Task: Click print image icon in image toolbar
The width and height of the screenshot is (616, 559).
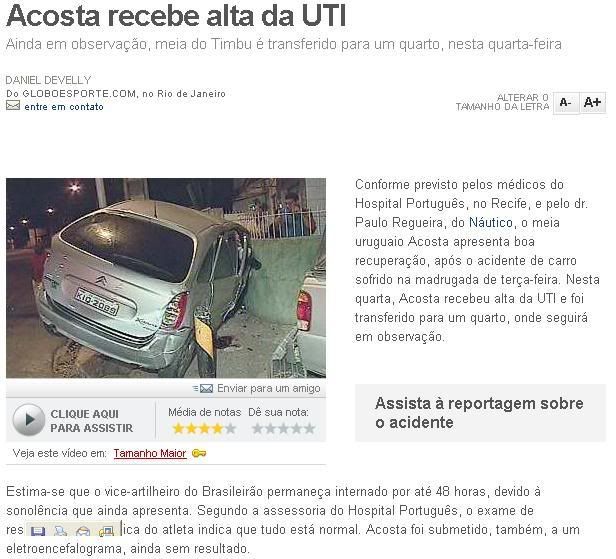Action: pyautogui.click(x=60, y=532)
